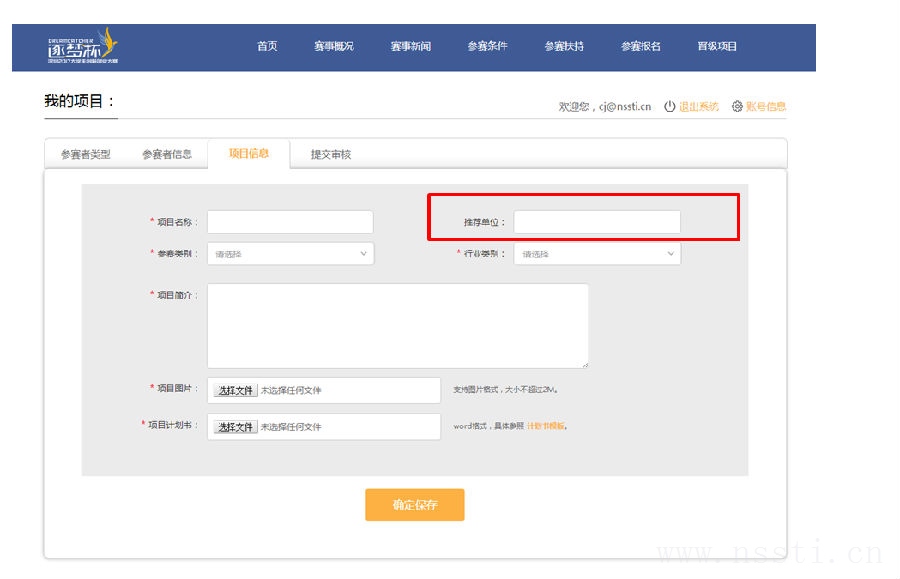Select the 项目信息 tab
This screenshot has height=579, width=900.
(249, 153)
